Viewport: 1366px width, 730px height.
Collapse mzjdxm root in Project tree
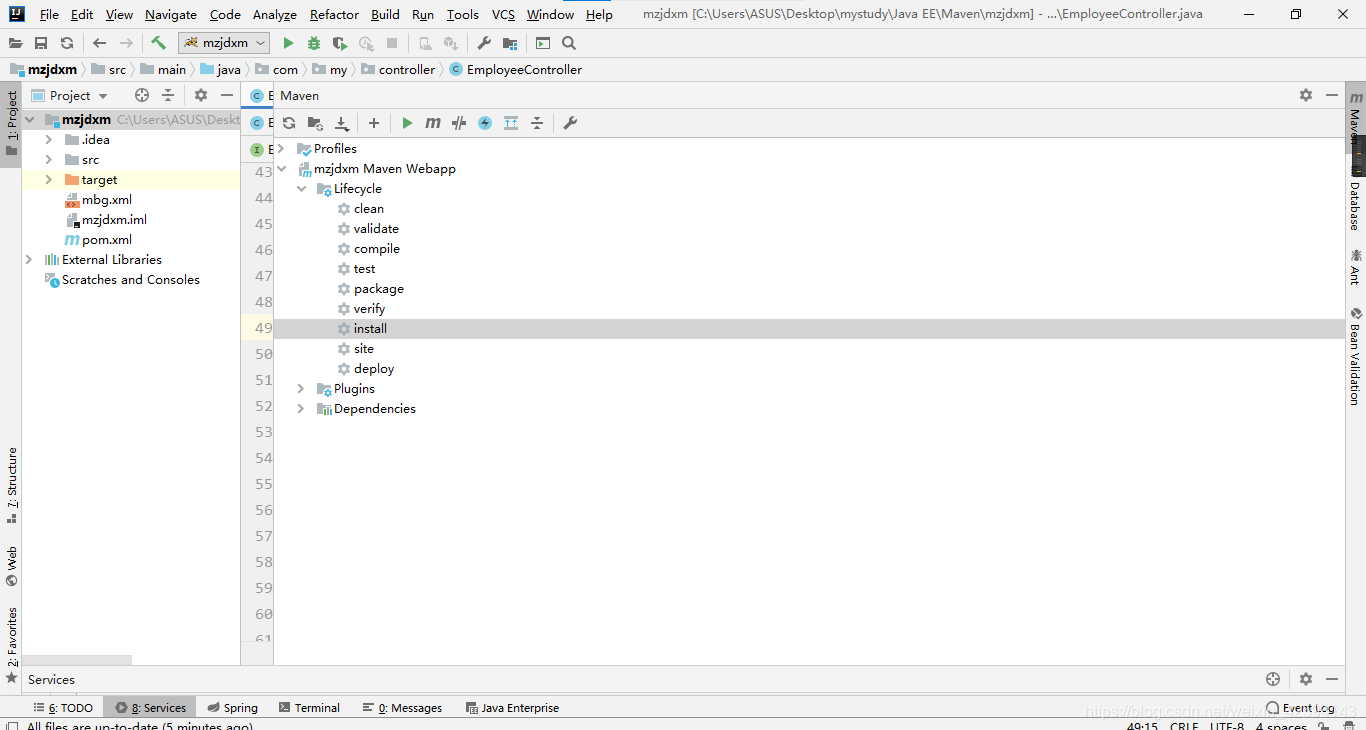pyautogui.click(x=30, y=120)
